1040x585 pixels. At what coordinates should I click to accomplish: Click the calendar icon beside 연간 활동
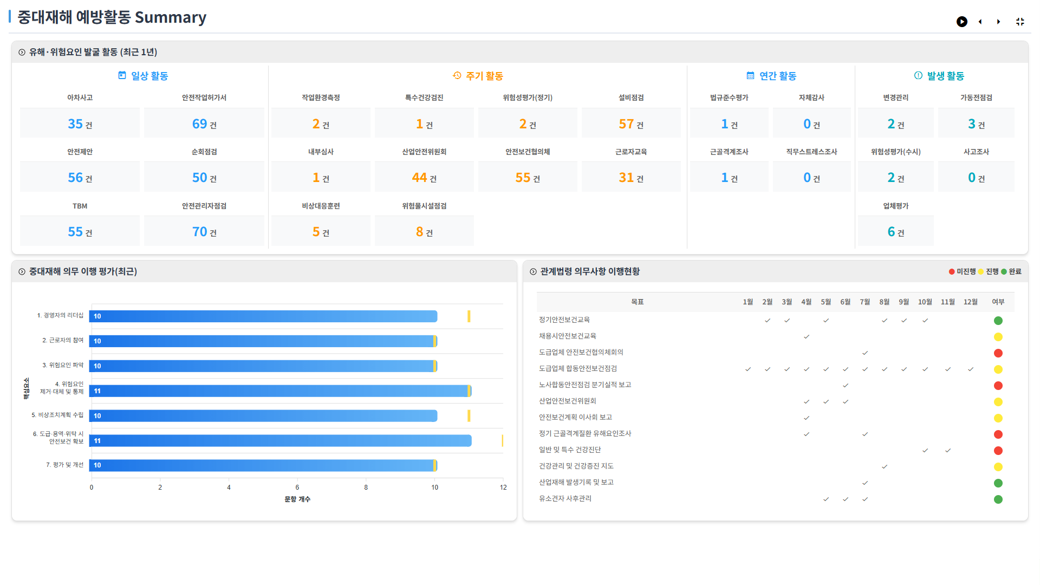pyautogui.click(x=750, y=76)
